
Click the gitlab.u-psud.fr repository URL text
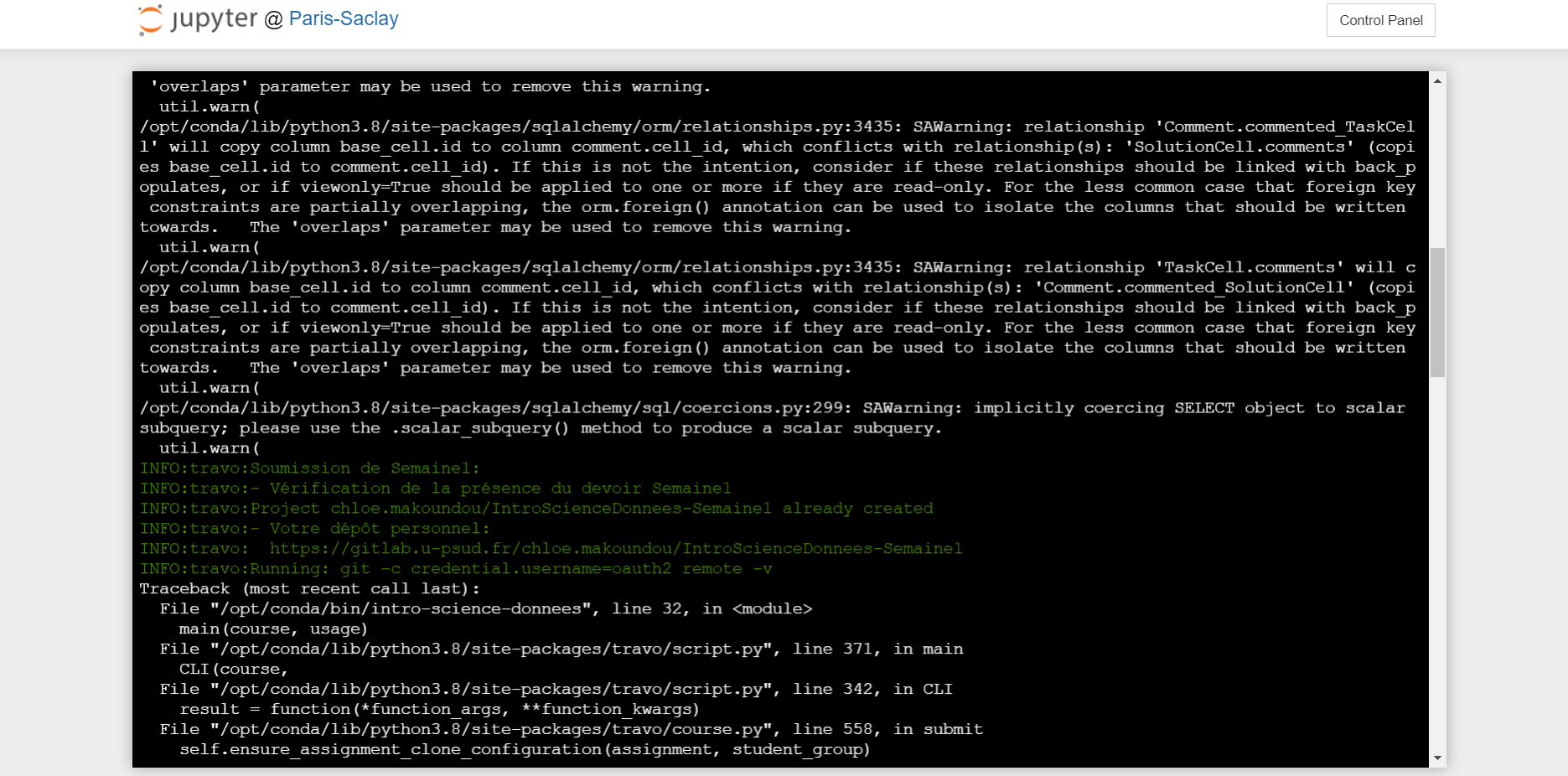[x=616, y=549]
